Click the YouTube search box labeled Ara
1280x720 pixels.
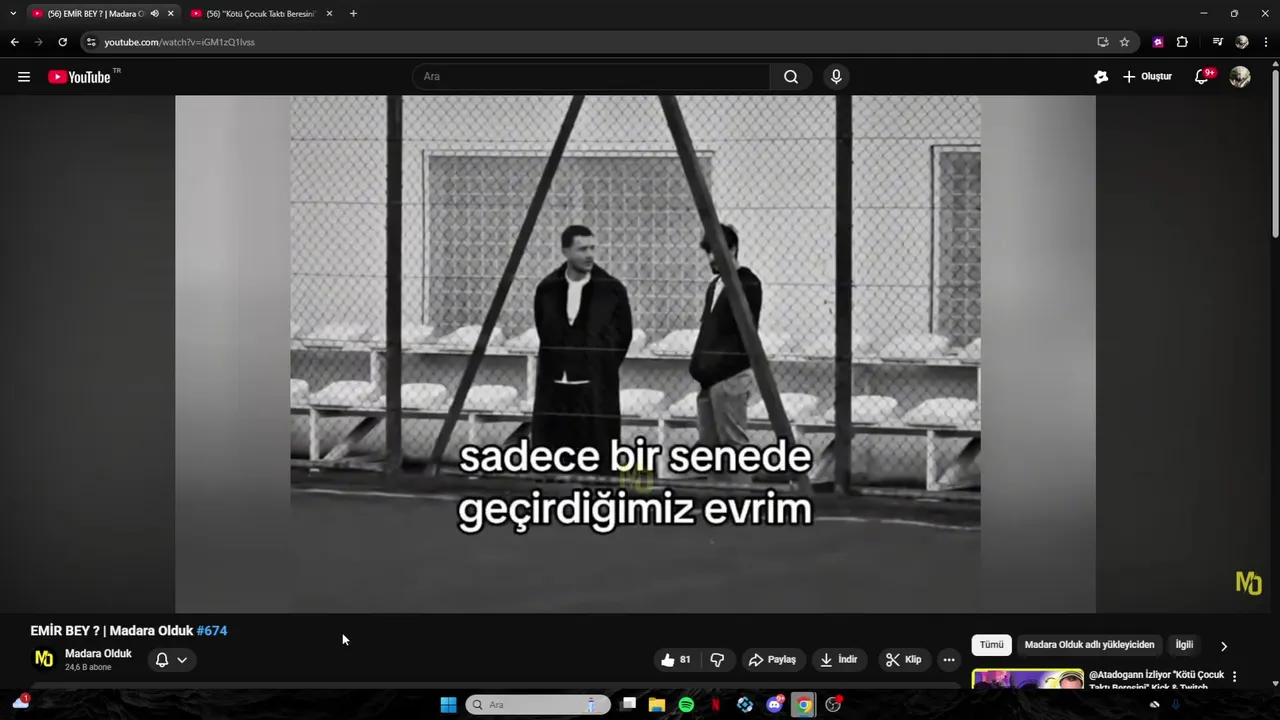pyautogui.click(x=591, y=77)
